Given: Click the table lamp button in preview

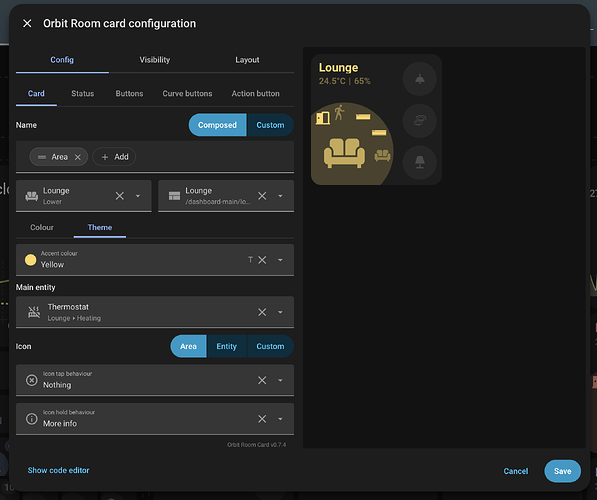Looking at the screenshot, I should click(x=420, y=162).
